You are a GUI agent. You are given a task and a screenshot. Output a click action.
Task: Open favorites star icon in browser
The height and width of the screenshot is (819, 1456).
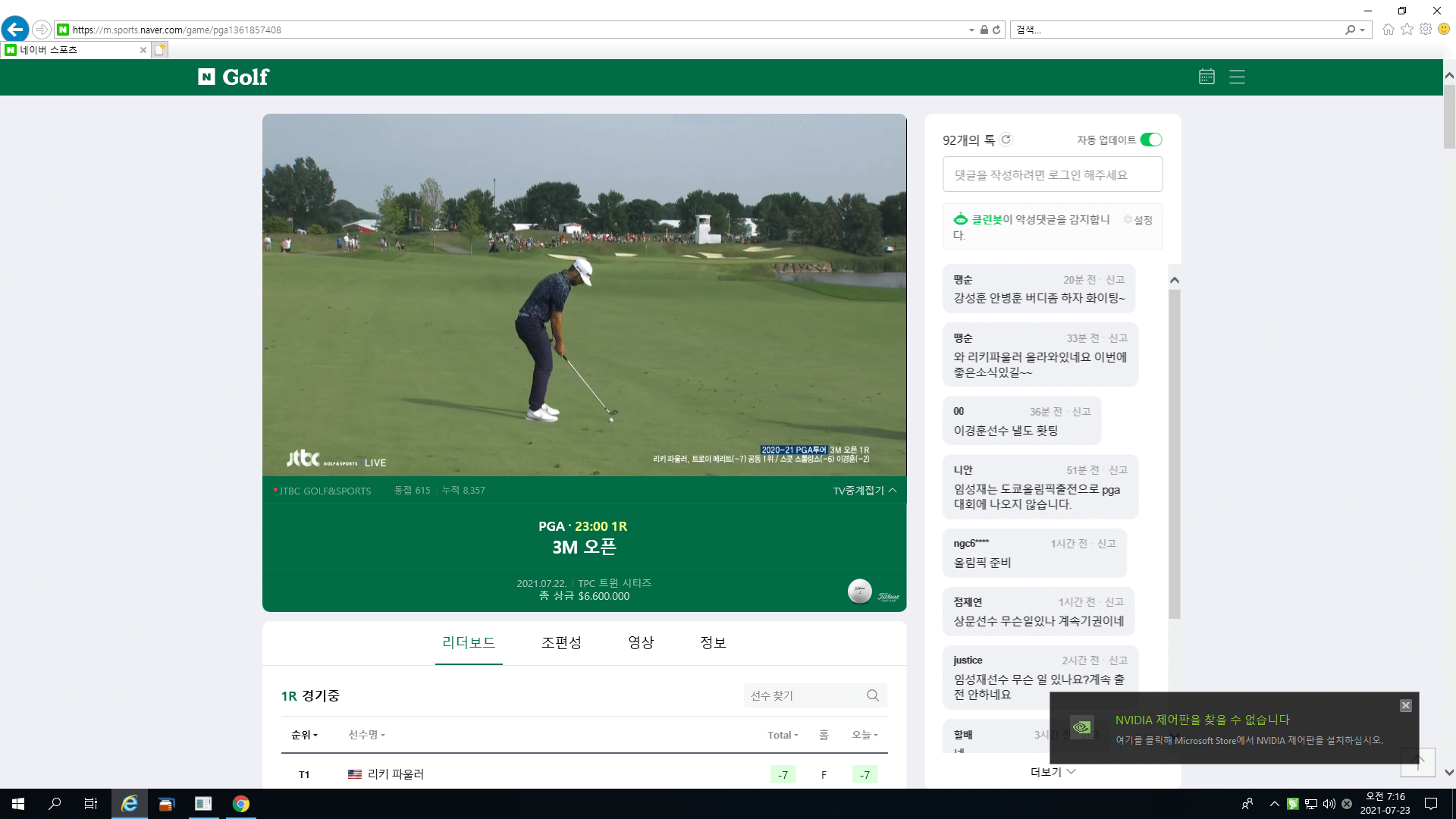[x=1407, y=29]
